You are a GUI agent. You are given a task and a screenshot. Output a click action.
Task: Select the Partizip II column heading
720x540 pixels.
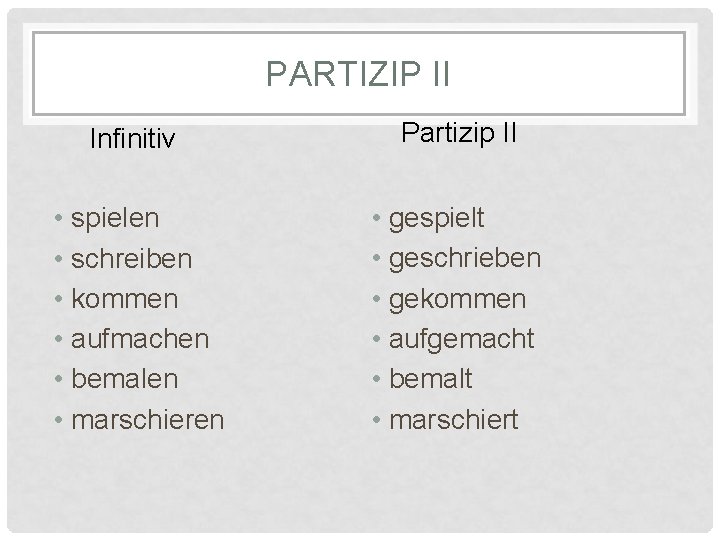pos(459,133)
